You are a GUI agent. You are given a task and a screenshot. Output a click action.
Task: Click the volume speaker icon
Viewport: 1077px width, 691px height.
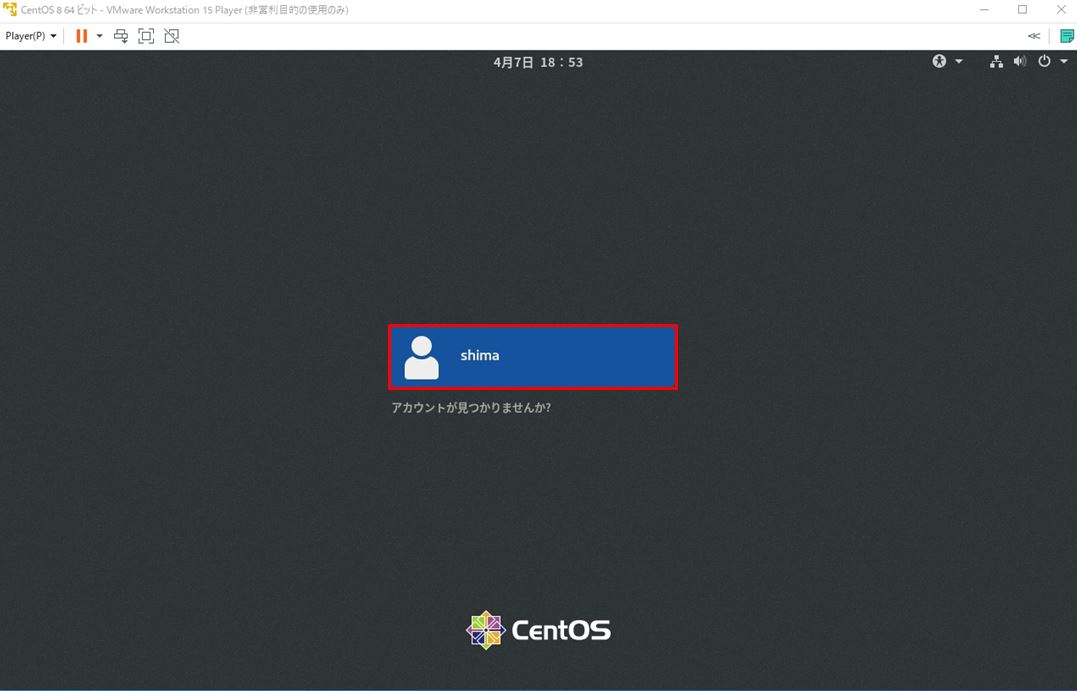(x=1020, y=61)
